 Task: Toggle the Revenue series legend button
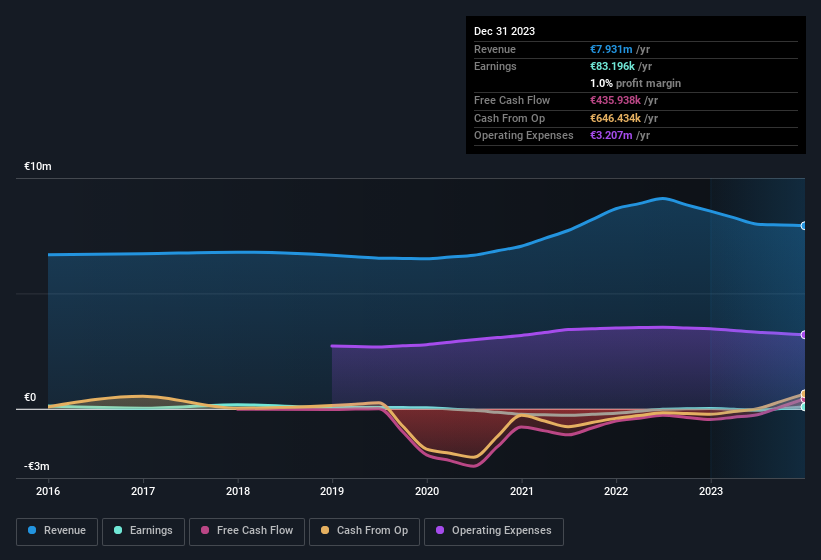pos(57,531)
